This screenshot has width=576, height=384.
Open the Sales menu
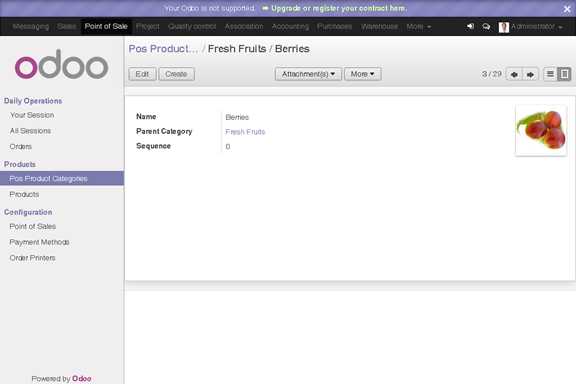pyautogui.click(x=66, y=26)
